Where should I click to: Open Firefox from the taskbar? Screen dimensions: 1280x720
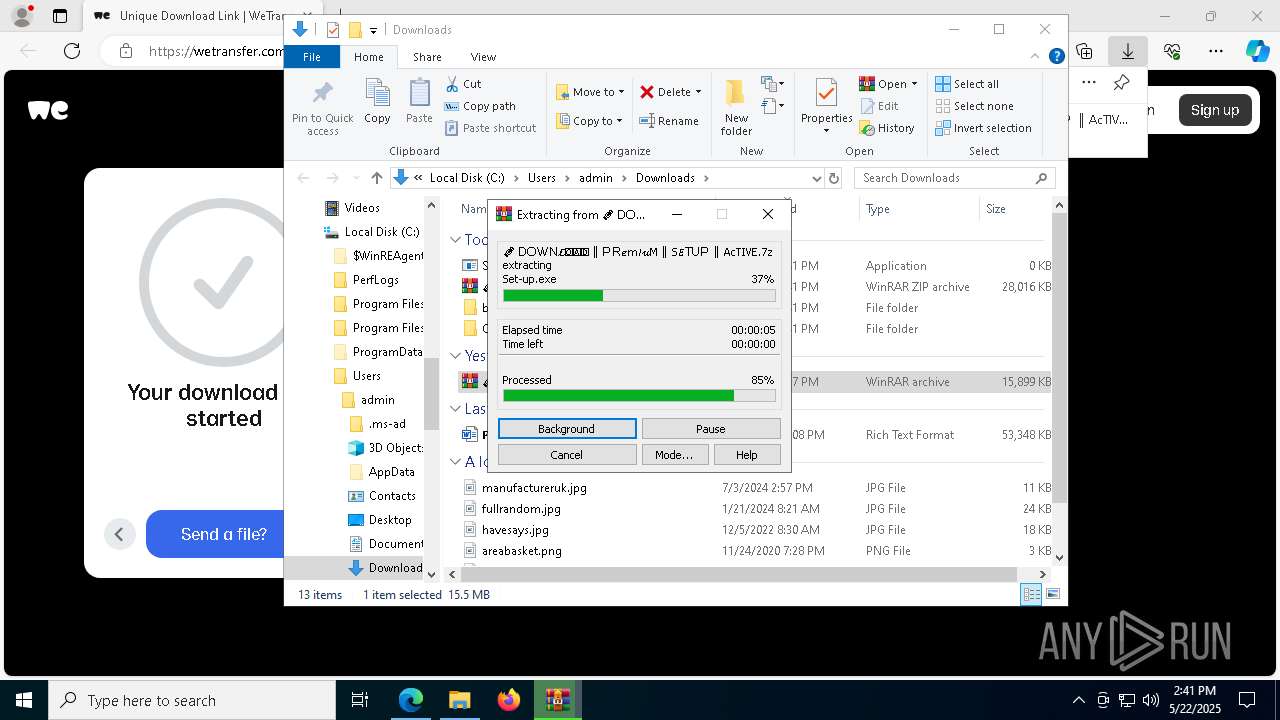(x=509, y=700)
